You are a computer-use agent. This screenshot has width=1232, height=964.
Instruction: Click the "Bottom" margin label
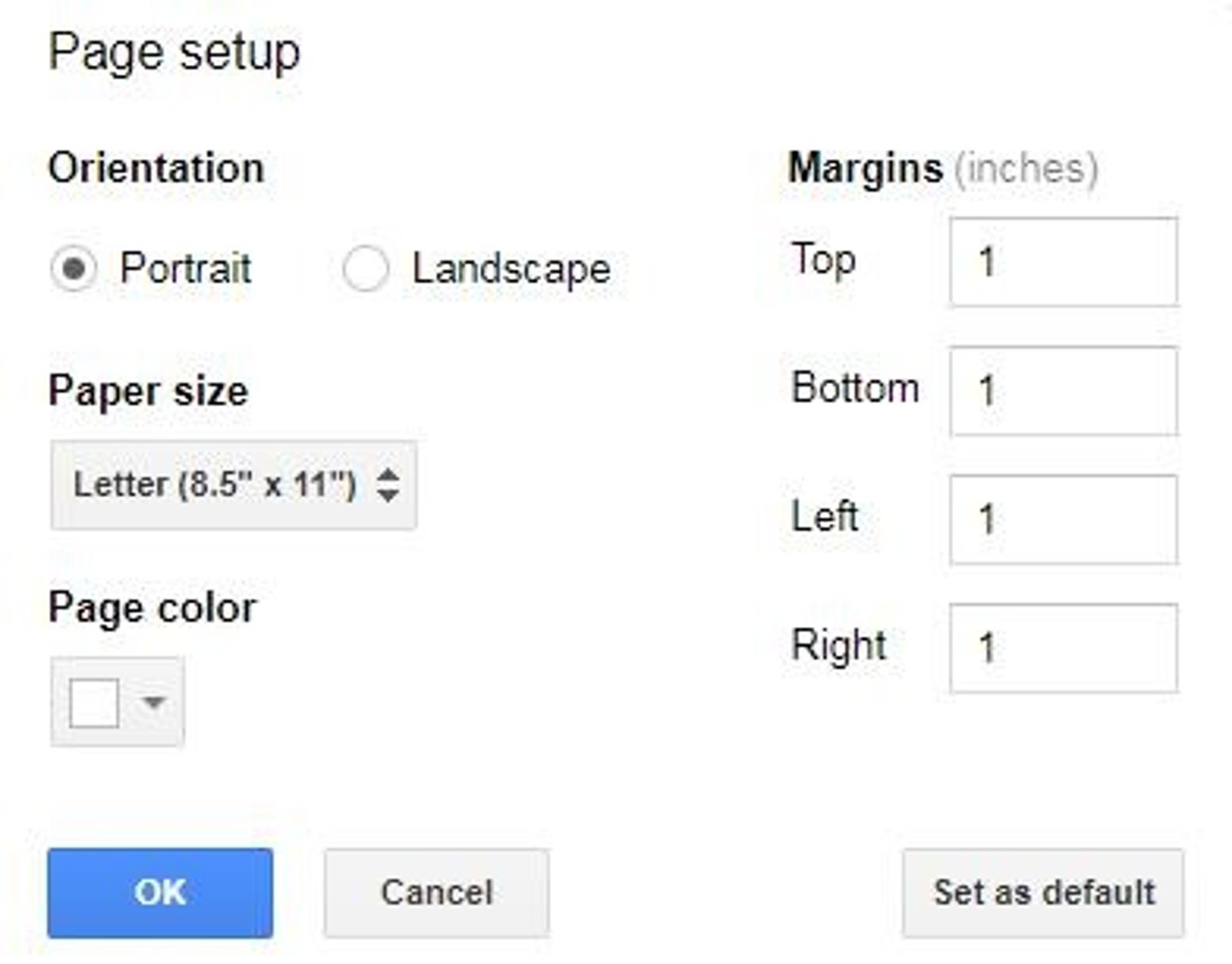(855, 388)
